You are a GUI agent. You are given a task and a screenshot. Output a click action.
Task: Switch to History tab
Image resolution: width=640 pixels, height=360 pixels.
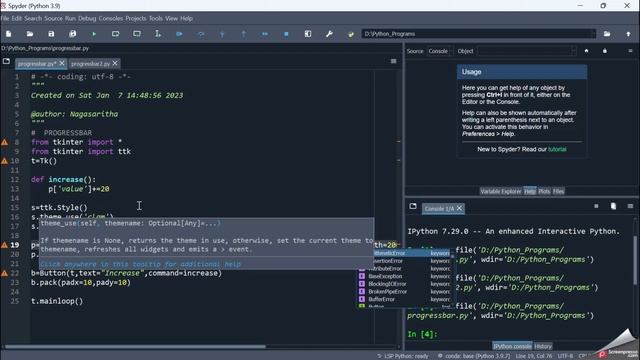coord(543,346)
